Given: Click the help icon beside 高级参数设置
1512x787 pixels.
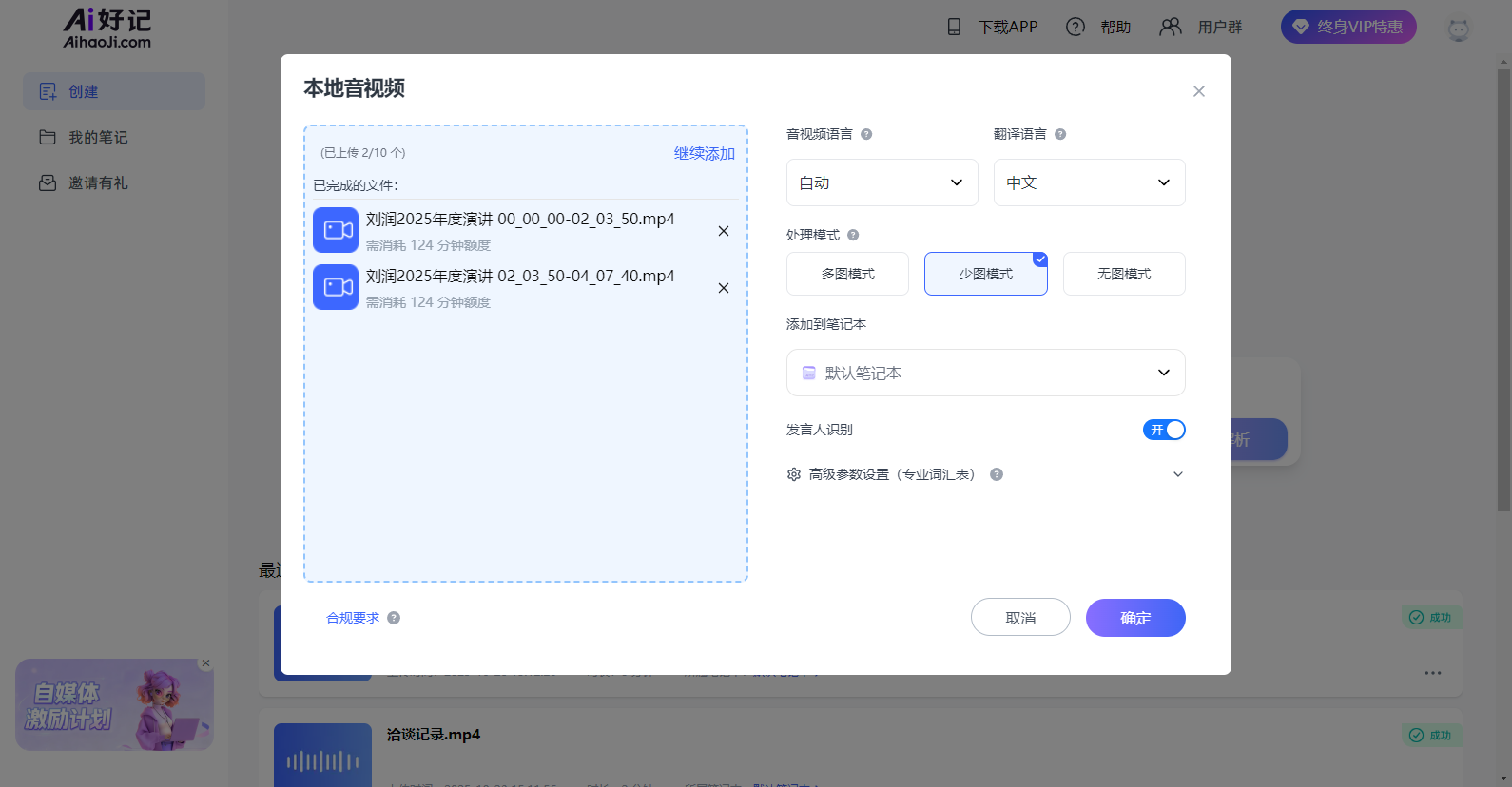Looking at the screenshot, I should 997,474.
